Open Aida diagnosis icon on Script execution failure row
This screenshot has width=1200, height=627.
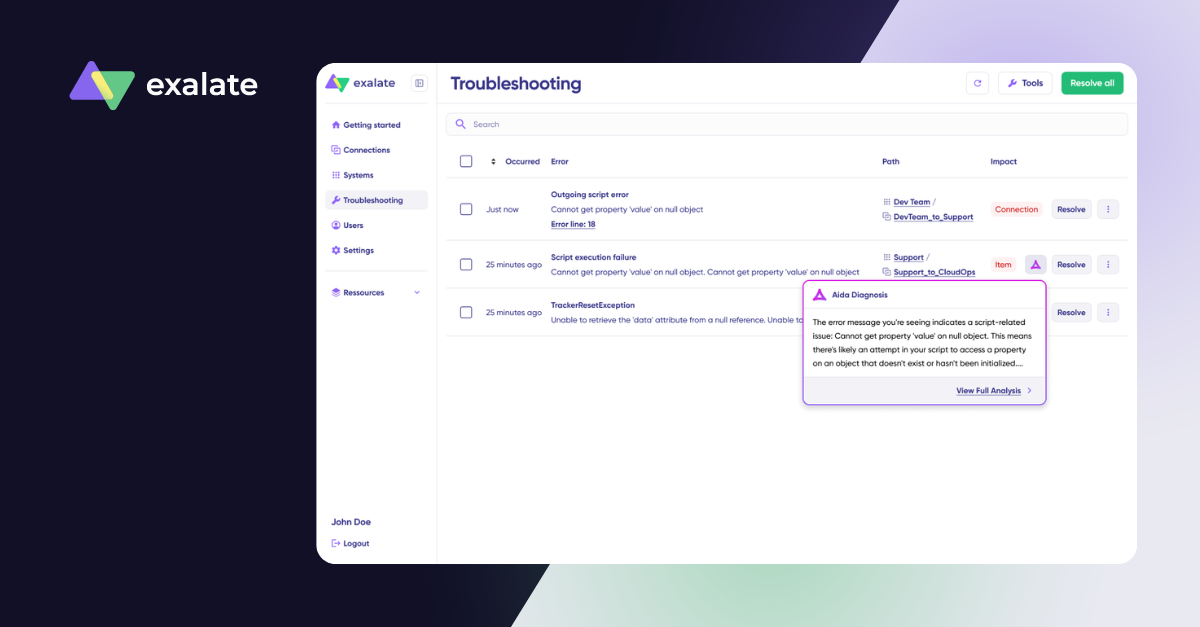(x=1036, y=265)
